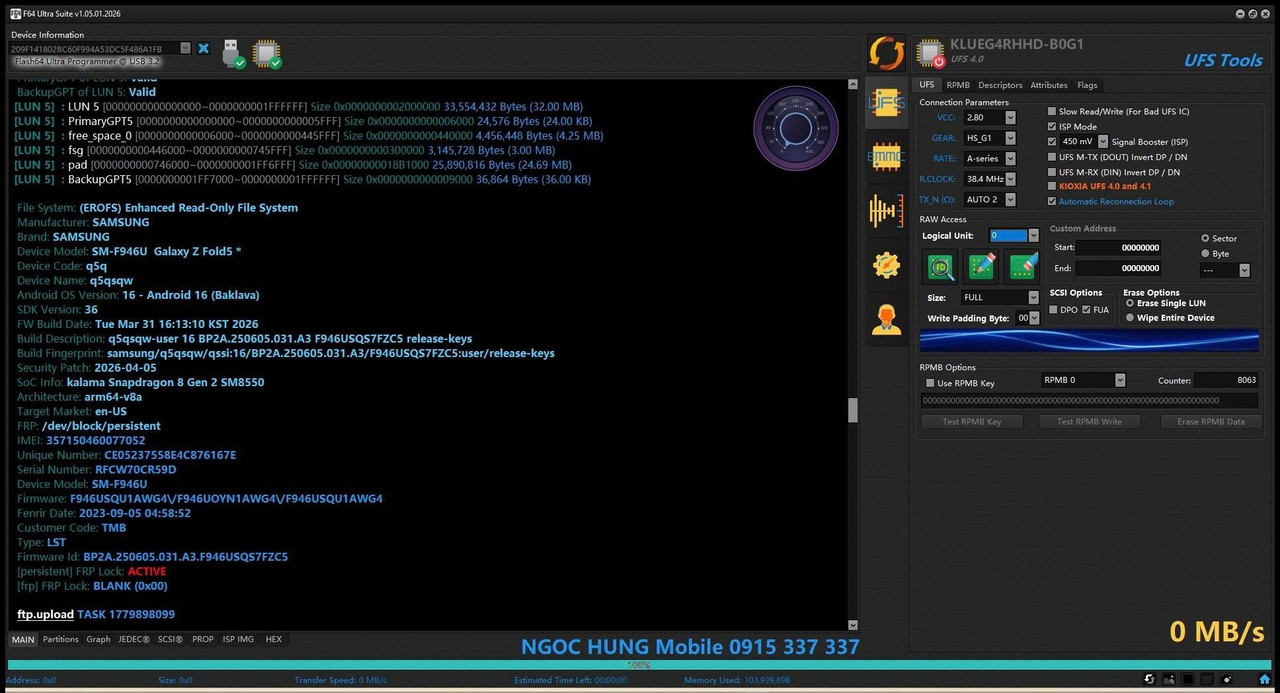
Task: Click the write chip pencil icon
Action: 982,266
